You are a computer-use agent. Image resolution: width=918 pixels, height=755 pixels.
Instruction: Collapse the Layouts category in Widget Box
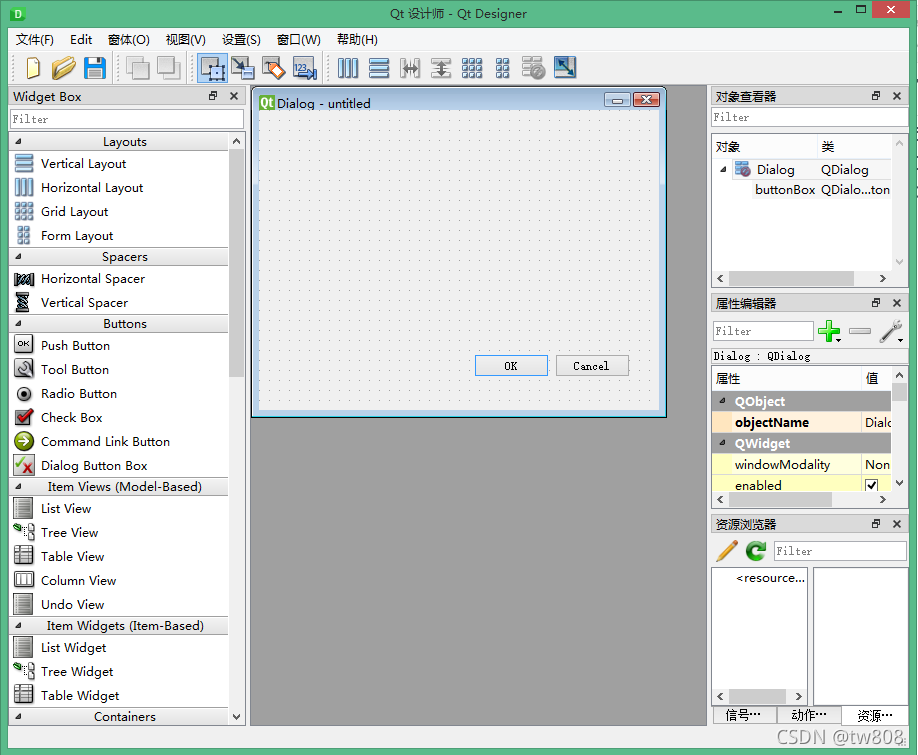coord(18,142)
